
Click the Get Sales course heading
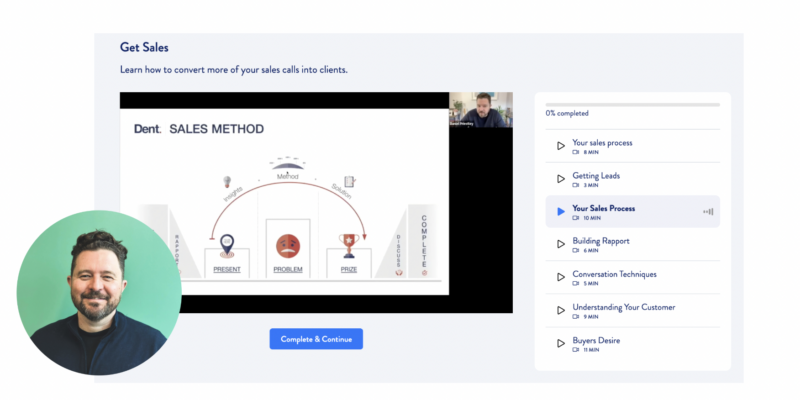(146, 47)
